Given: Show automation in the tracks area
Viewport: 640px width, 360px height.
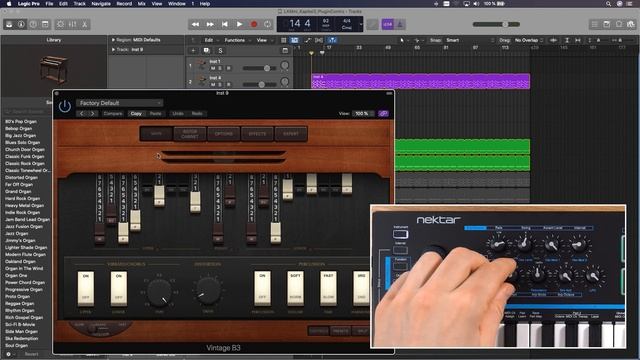Looking at the screenshot, I should (x=307, y=40).
